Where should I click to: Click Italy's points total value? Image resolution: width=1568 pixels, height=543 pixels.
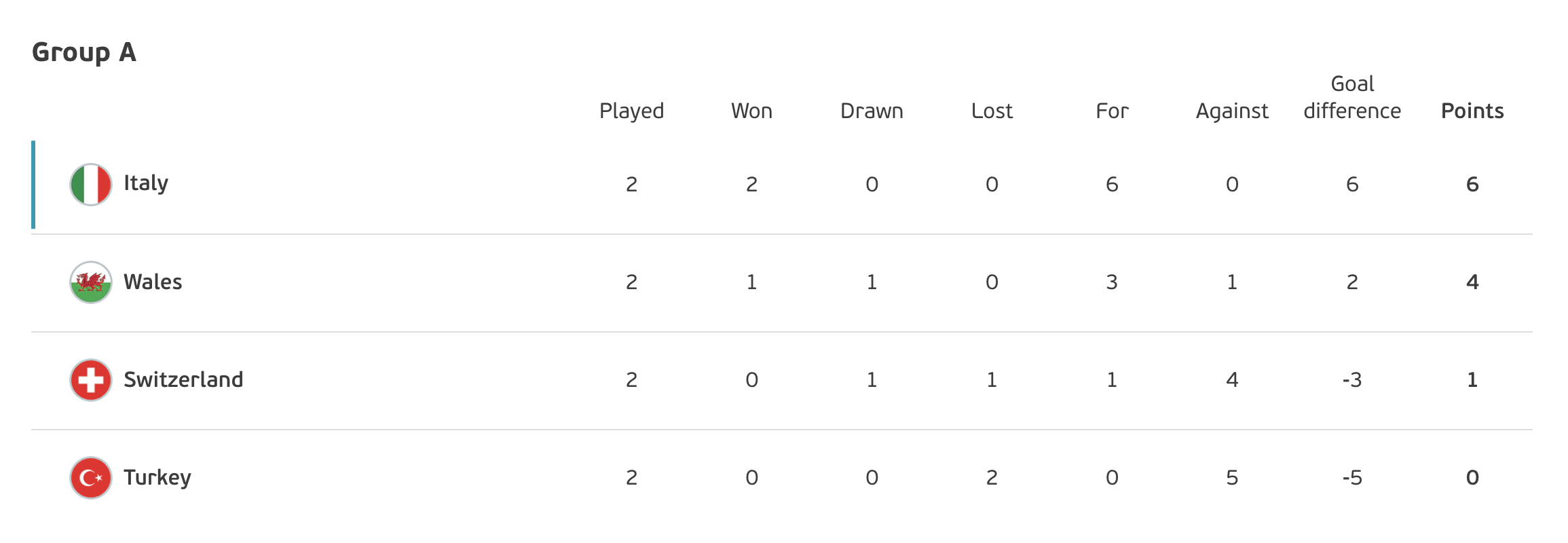[x=1472, y=184]
